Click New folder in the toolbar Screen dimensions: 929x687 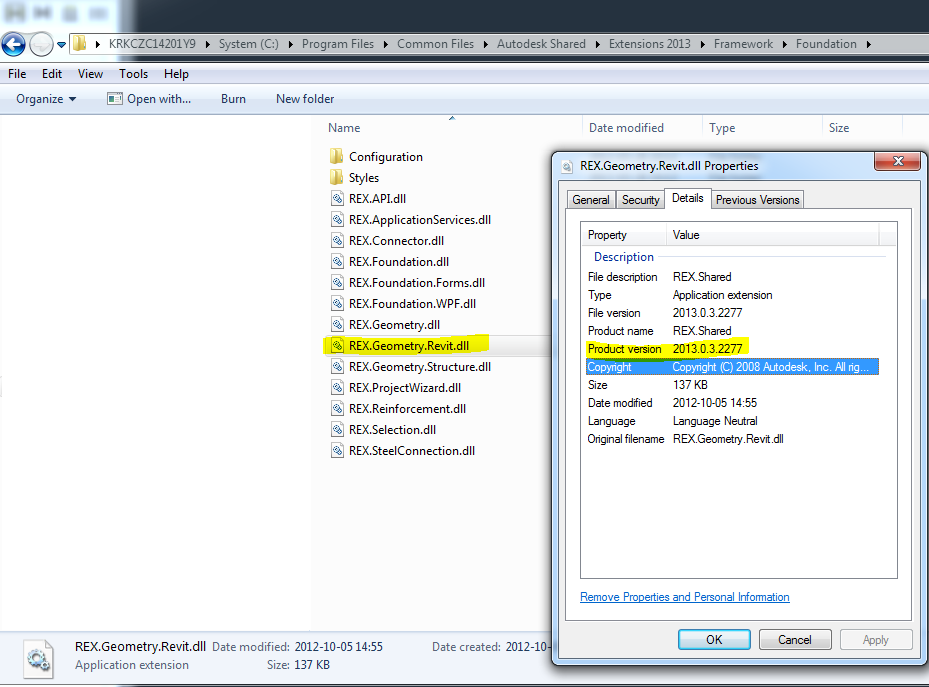click(305, 99)
